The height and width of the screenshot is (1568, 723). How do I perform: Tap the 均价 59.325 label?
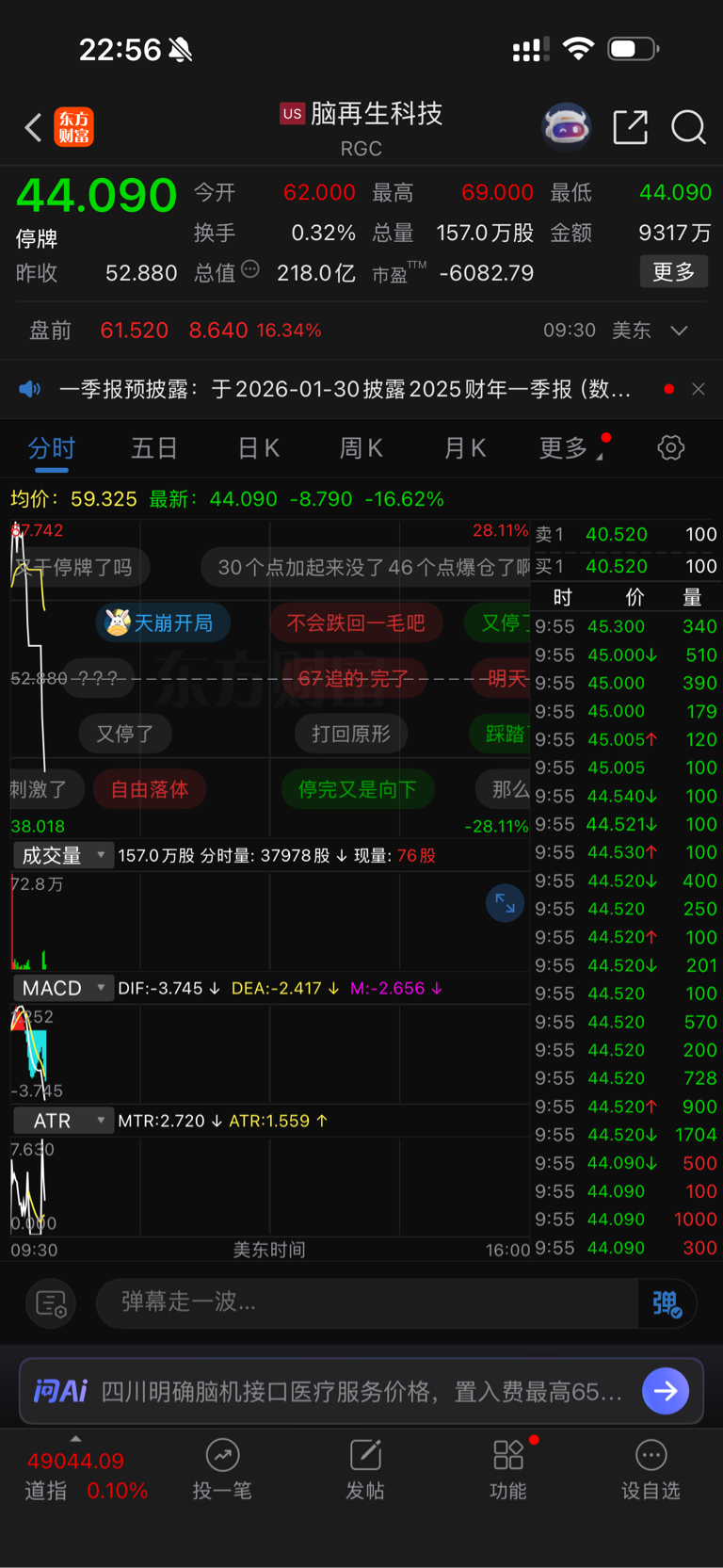[73, 499]
